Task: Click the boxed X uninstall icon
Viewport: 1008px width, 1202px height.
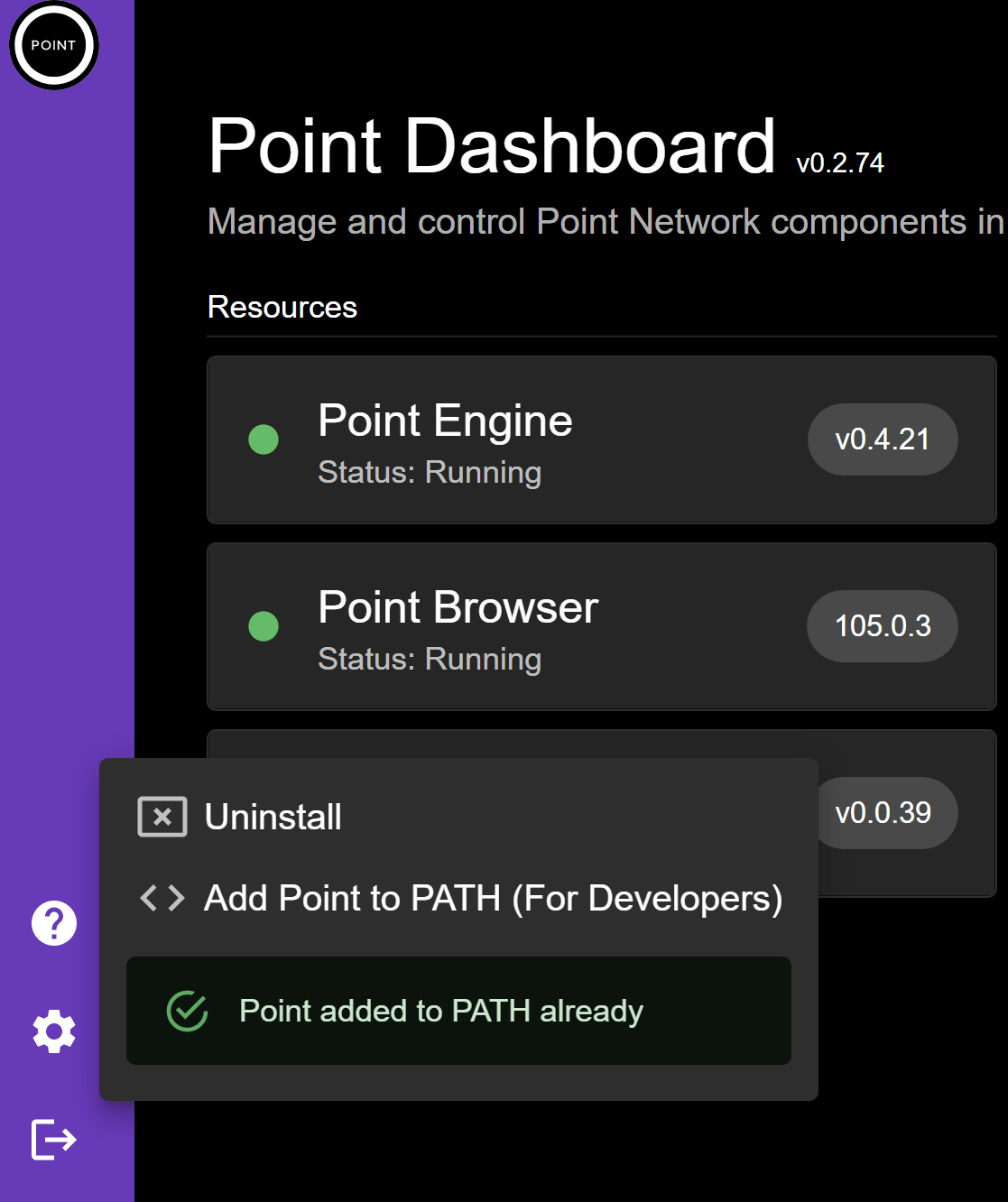Action: [162, 818]
